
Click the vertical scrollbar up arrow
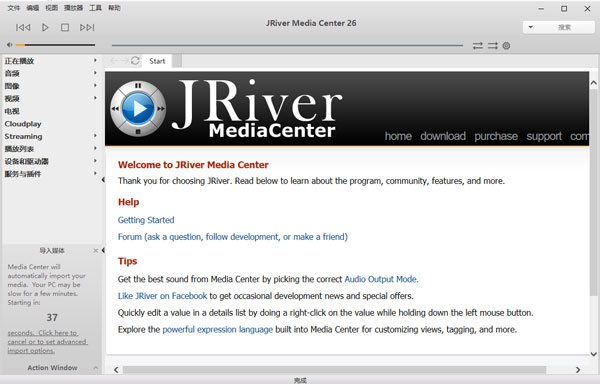[x=593, y=83]
